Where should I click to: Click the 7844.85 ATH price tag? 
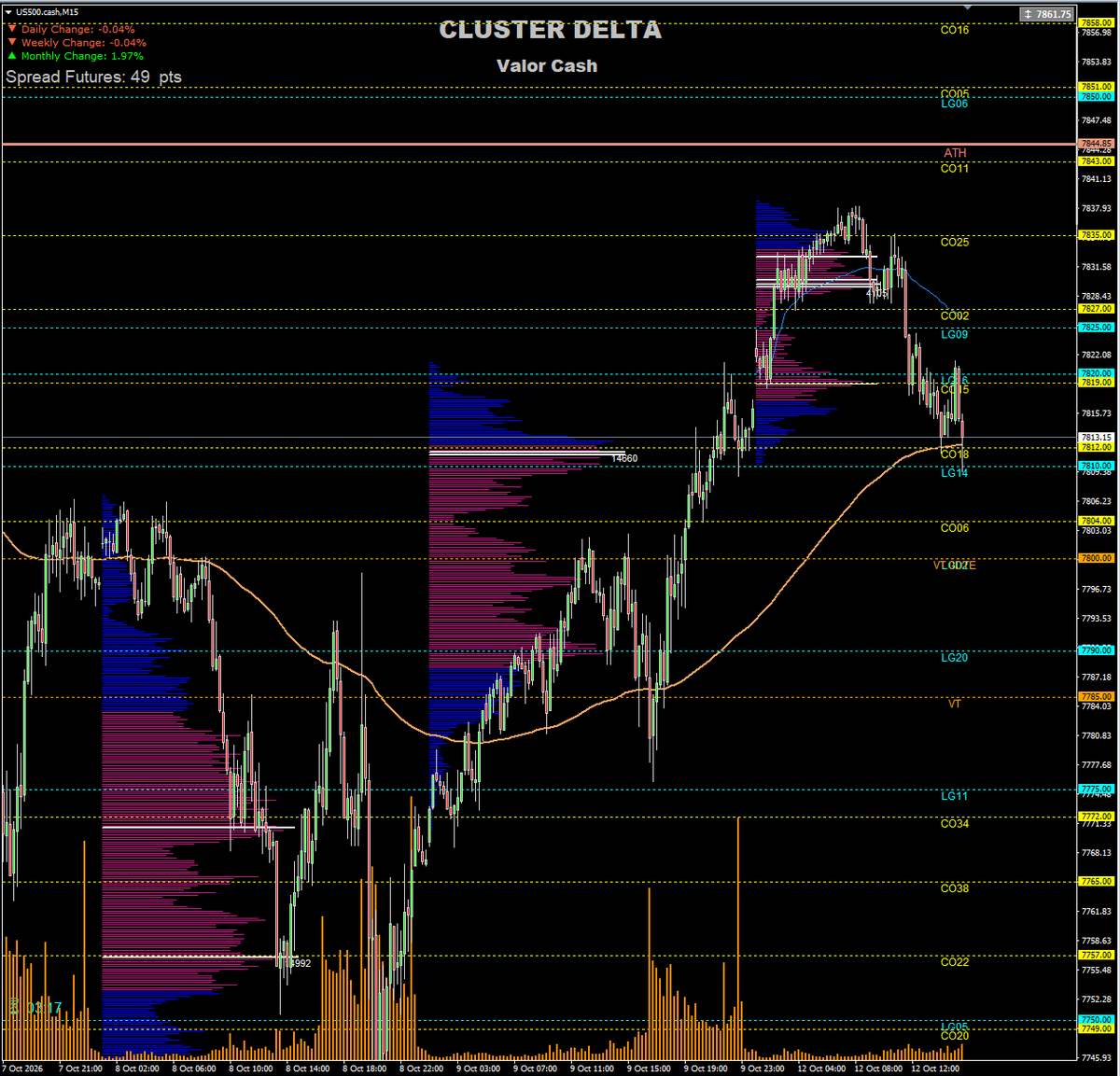1096,144
